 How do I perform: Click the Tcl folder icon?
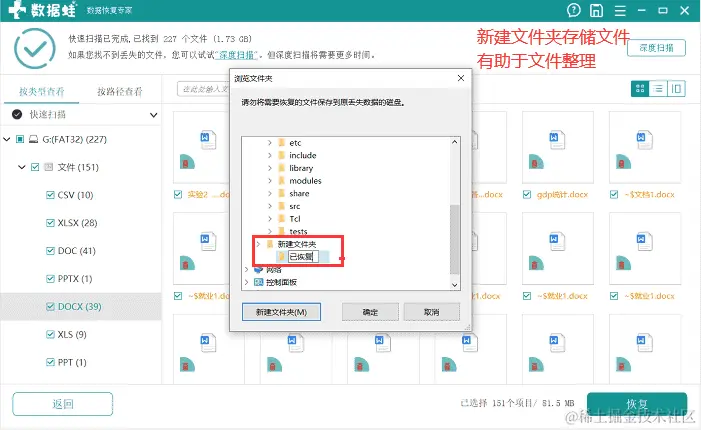click(x=282, y=219)
